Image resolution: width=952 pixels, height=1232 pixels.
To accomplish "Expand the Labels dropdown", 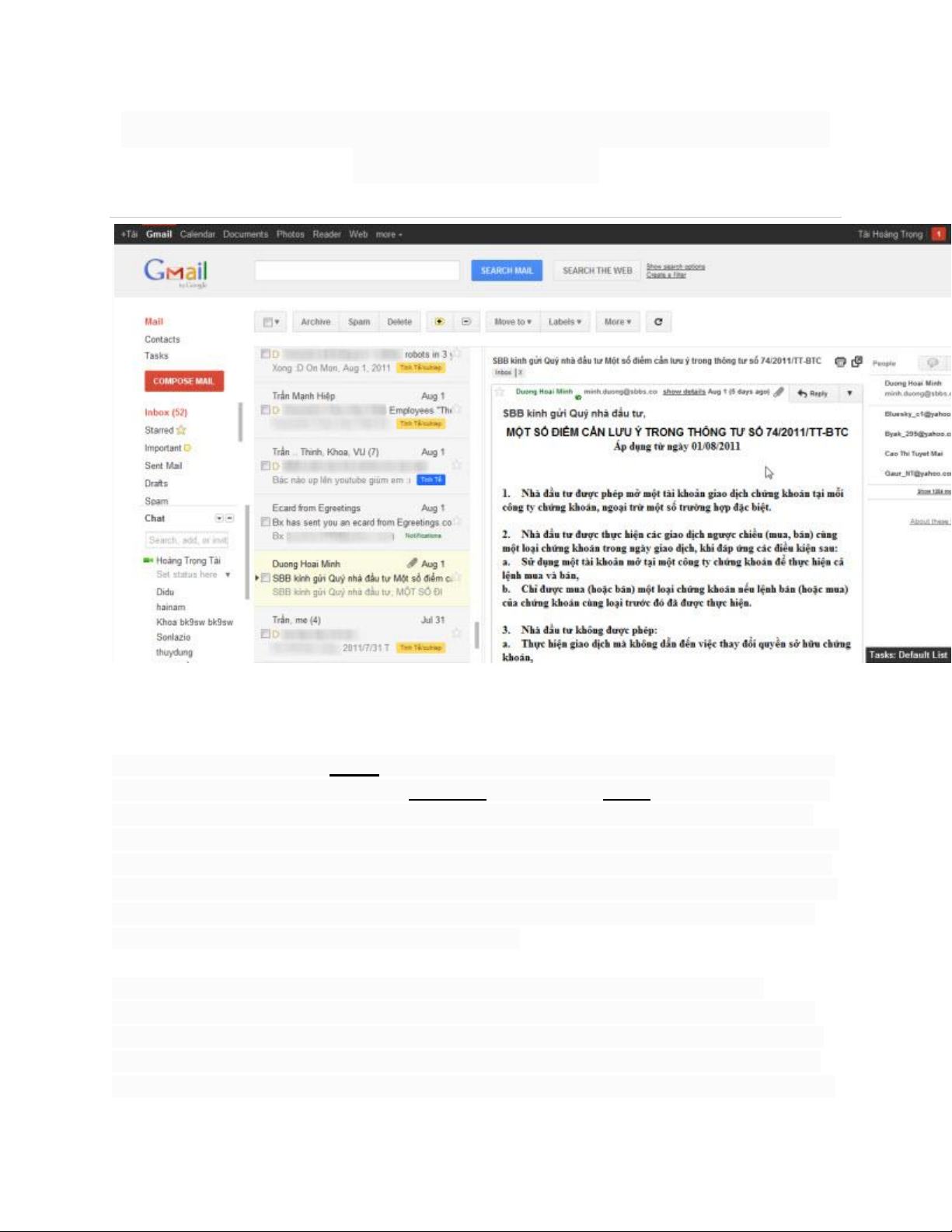I will pos(565,322).
